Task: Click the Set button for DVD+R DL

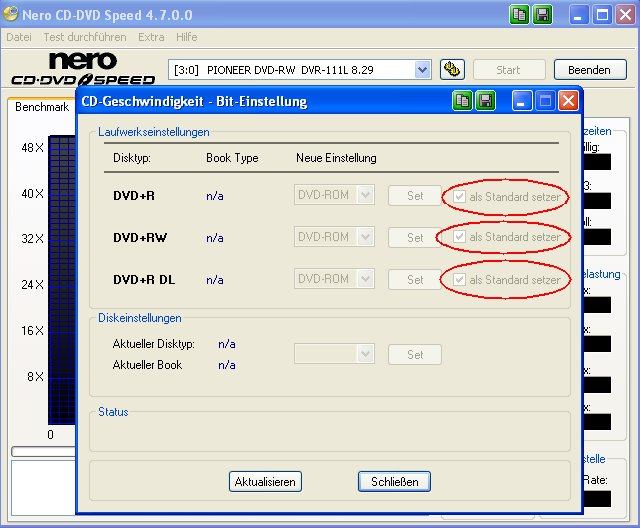Action: (x=415, y=280)
